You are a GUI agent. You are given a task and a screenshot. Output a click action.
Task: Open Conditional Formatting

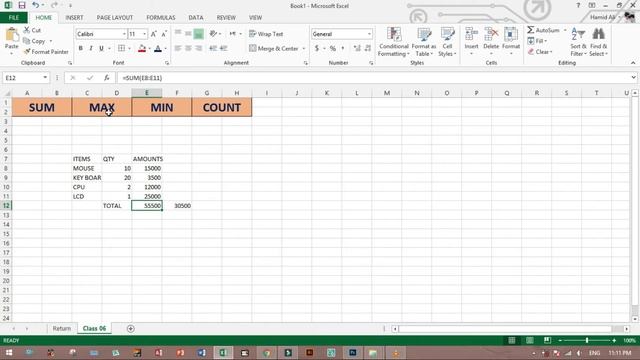click(x=393, y=42)
